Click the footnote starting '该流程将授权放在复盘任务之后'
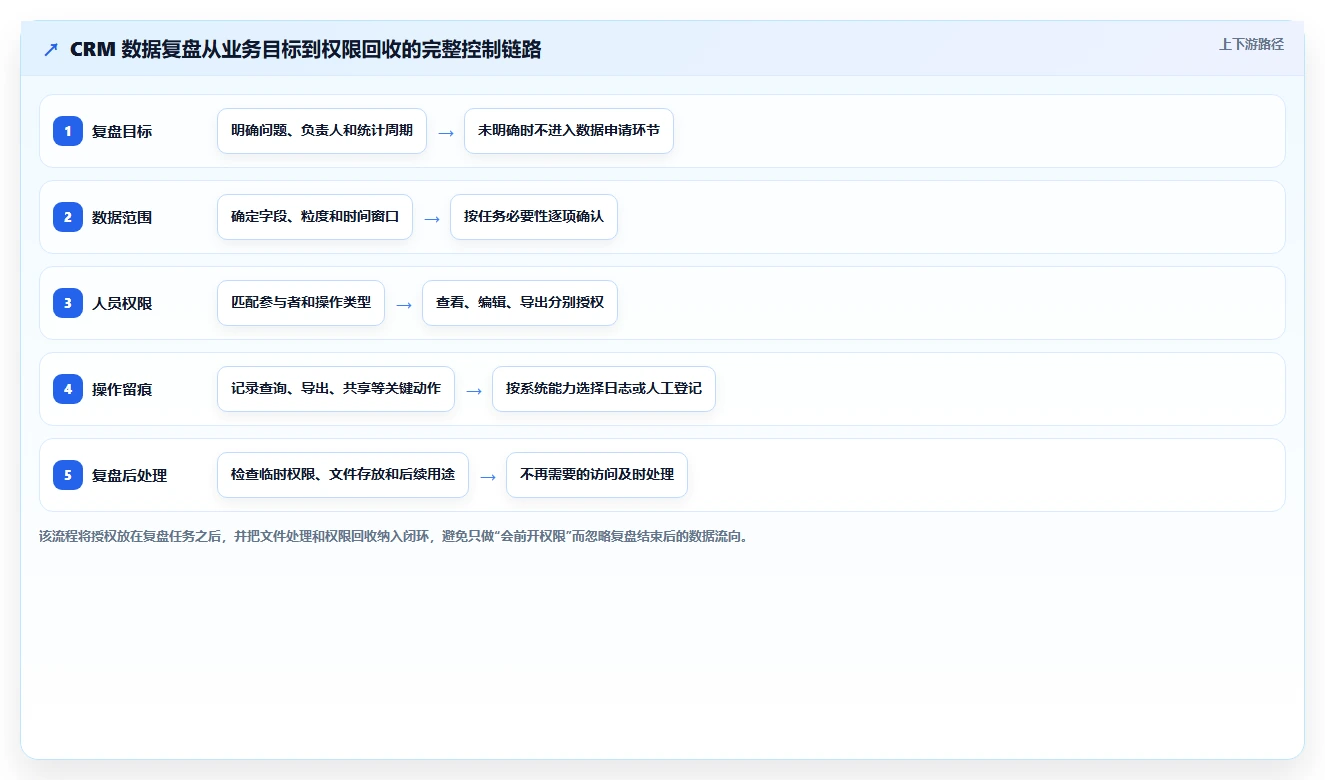Image resolution: width=1325 pixels, height=780 pixels. [x=393, y=536]
